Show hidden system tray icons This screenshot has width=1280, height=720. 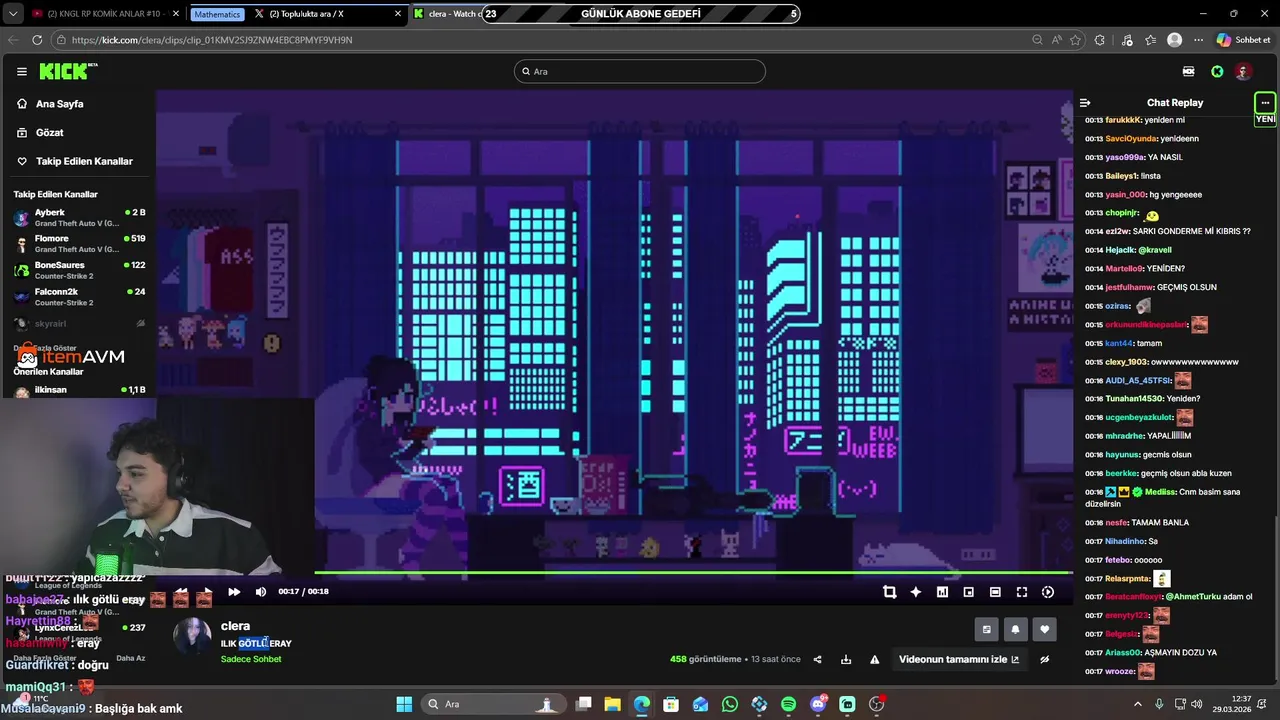pos(1137,704)
